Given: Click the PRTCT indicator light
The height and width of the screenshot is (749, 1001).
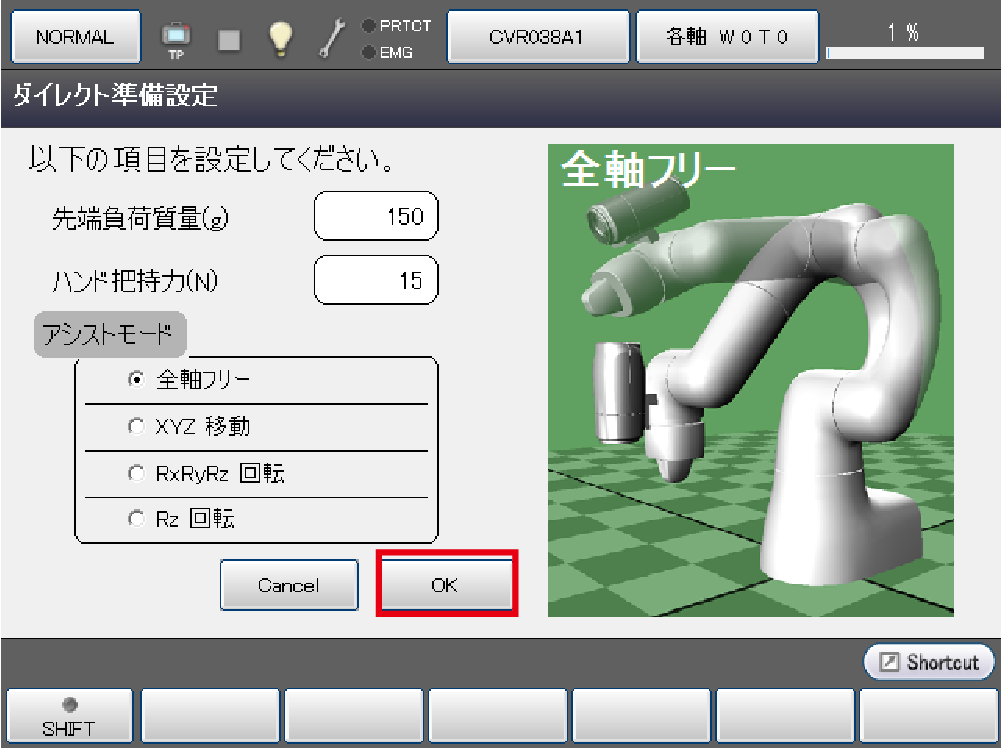Looking at the screenshot, I should point(369,26).
